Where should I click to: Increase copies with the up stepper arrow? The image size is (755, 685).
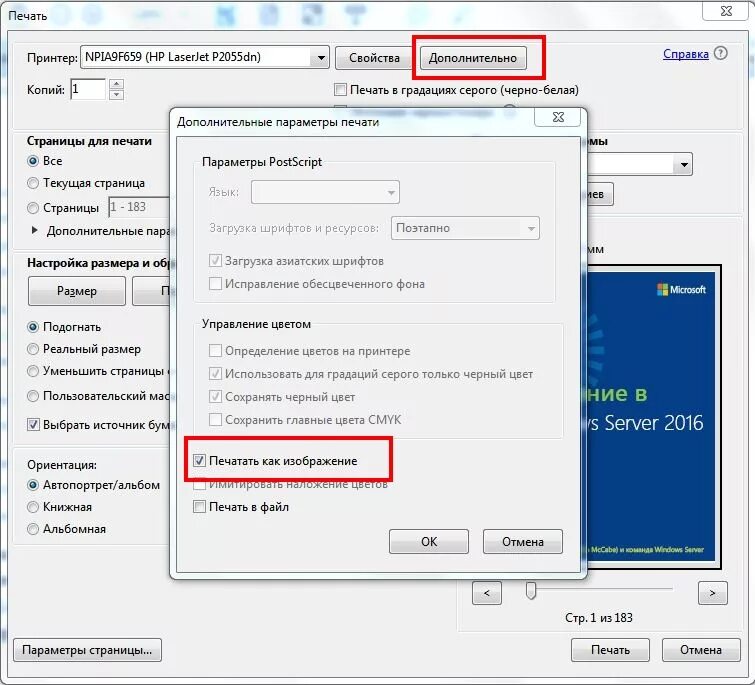click(x=117, y=84)
